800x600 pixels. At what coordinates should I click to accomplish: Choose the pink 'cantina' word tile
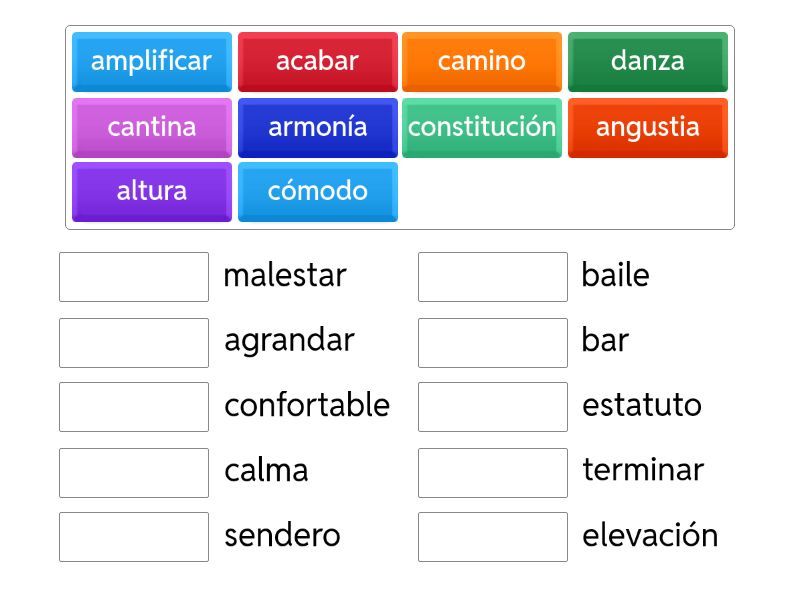151,127
